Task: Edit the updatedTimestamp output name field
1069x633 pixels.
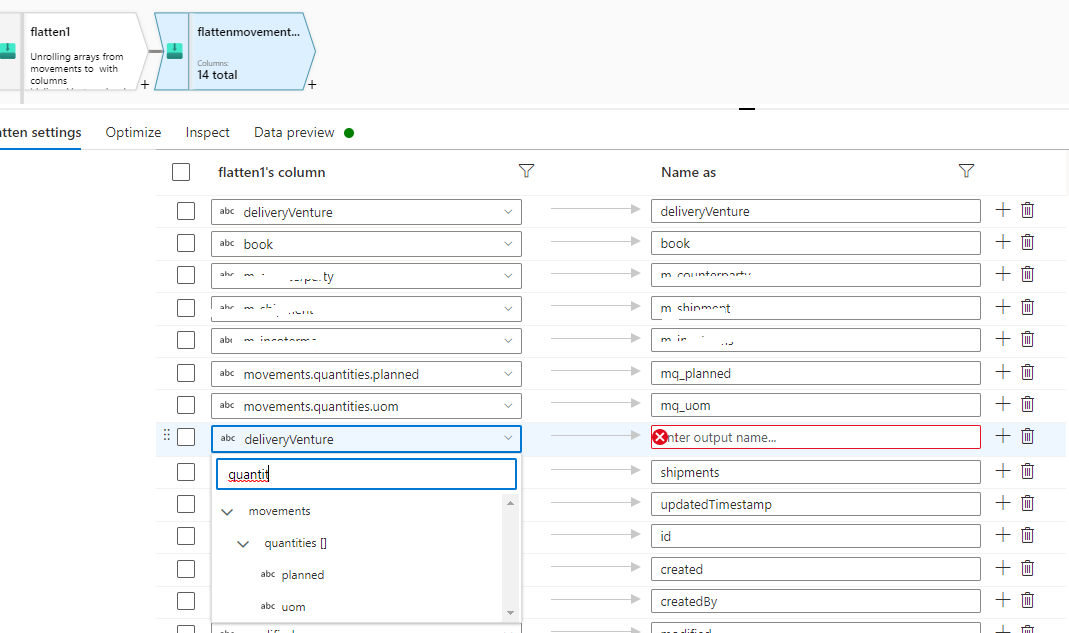Action: pos(815,504)
